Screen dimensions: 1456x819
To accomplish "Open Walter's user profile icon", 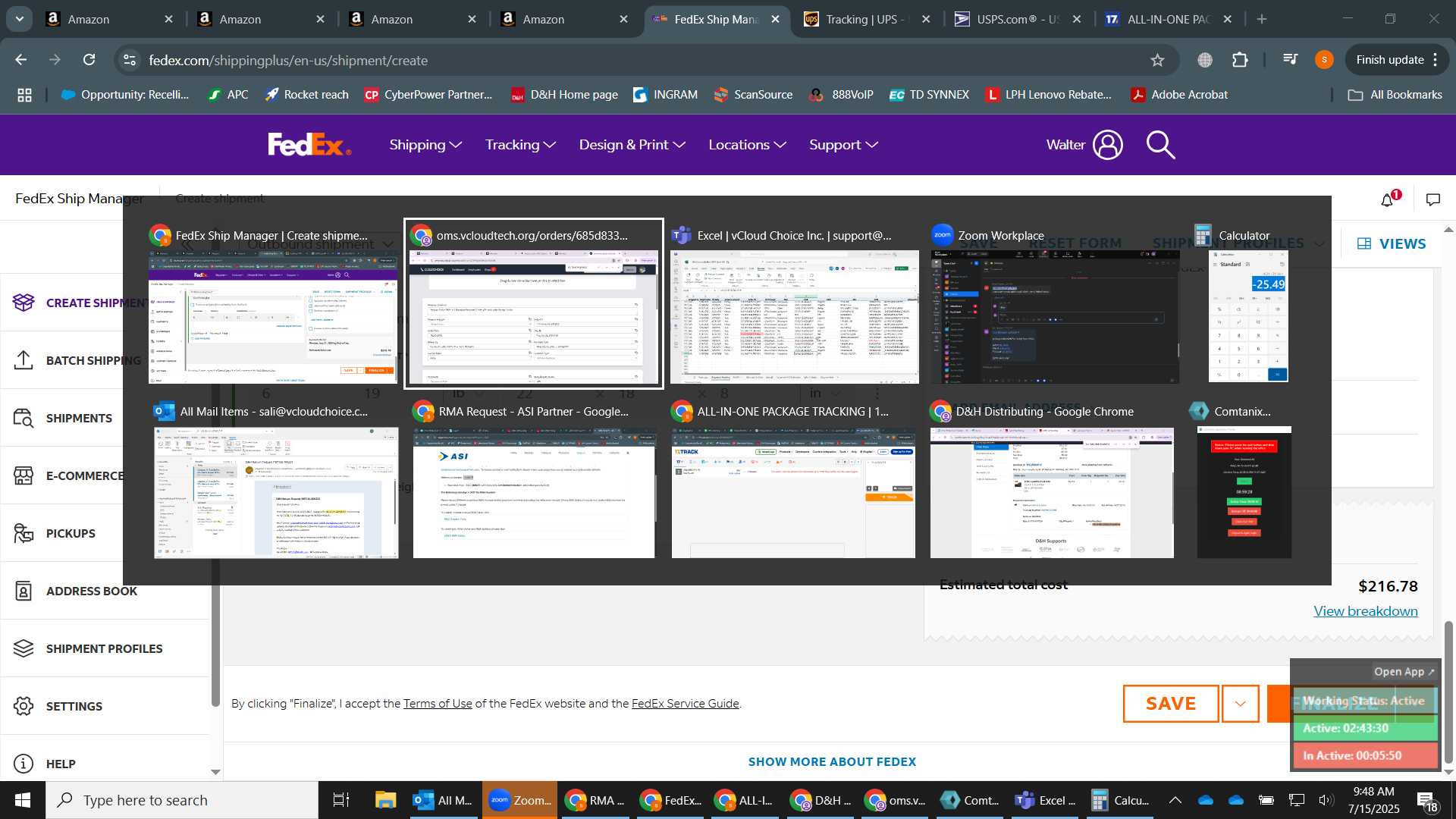I will pos(1108,144).
